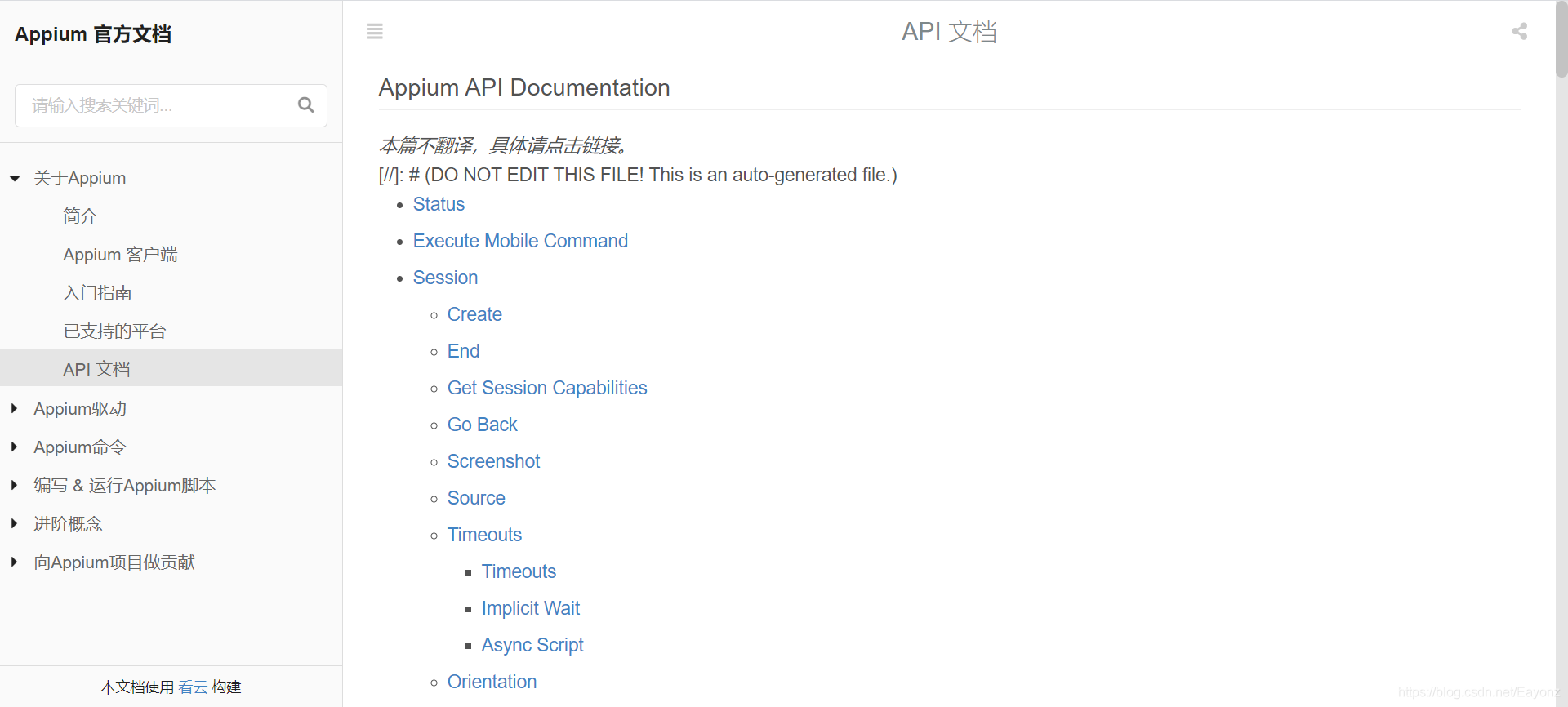Open the Status link
The width and height of the screenshot is (1568, 707).
[x=439, y=204]
